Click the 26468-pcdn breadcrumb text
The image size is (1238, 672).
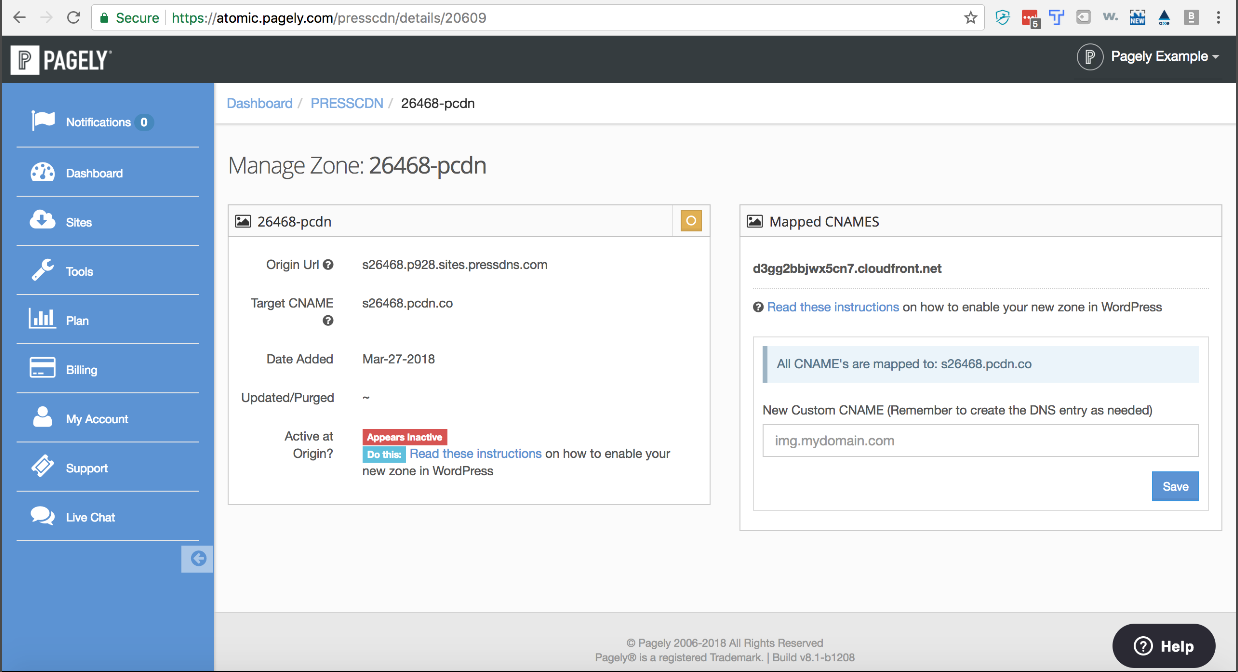(438, 103)
